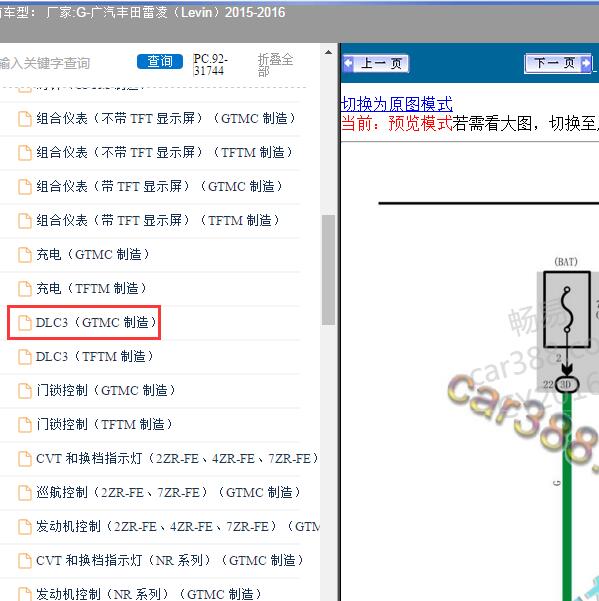Open 充电(TFTM 制造) entry
Image resolution: width=599 pixels, height=601 pixels.
(91, 288)
